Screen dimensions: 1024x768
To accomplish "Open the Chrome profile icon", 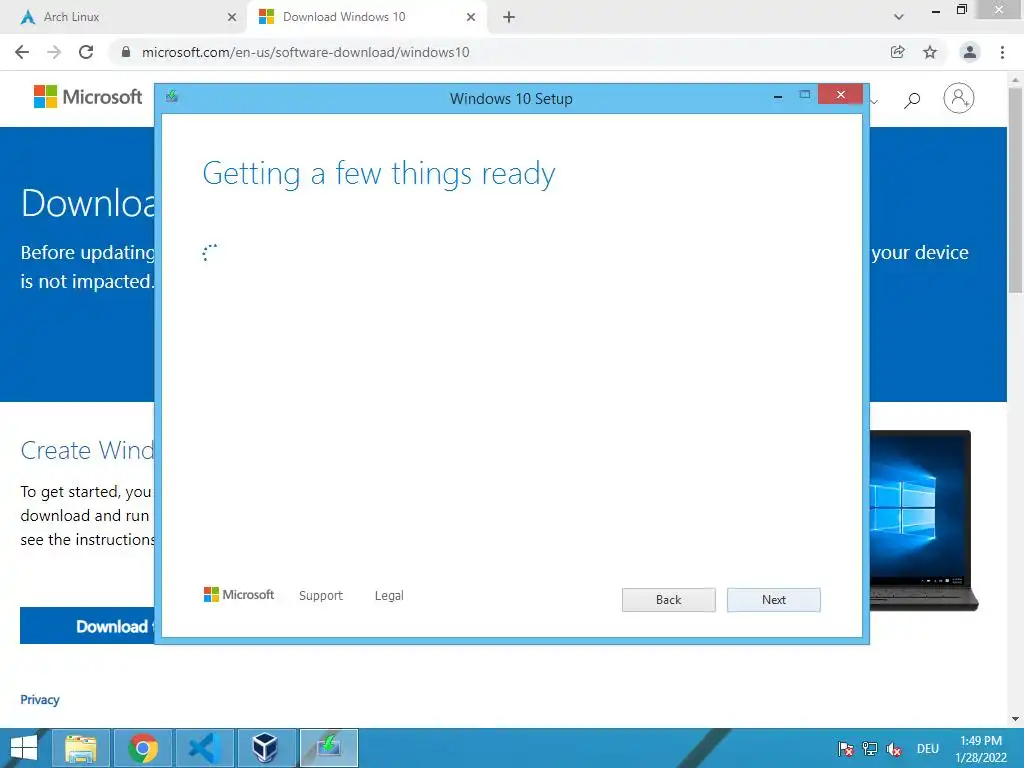I will click(x=970, y=52).
